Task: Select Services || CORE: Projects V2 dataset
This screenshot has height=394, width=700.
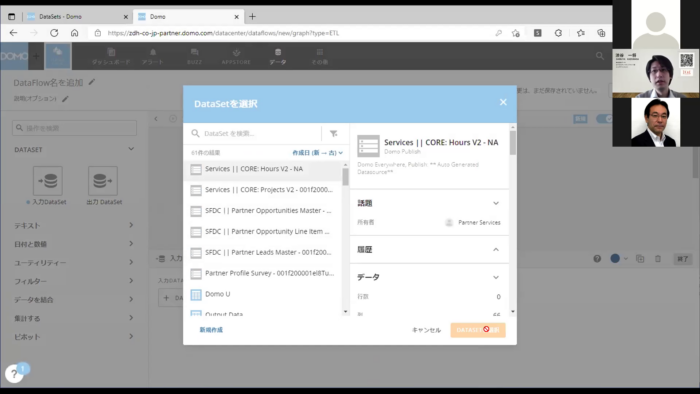Action: pos(263,190)
